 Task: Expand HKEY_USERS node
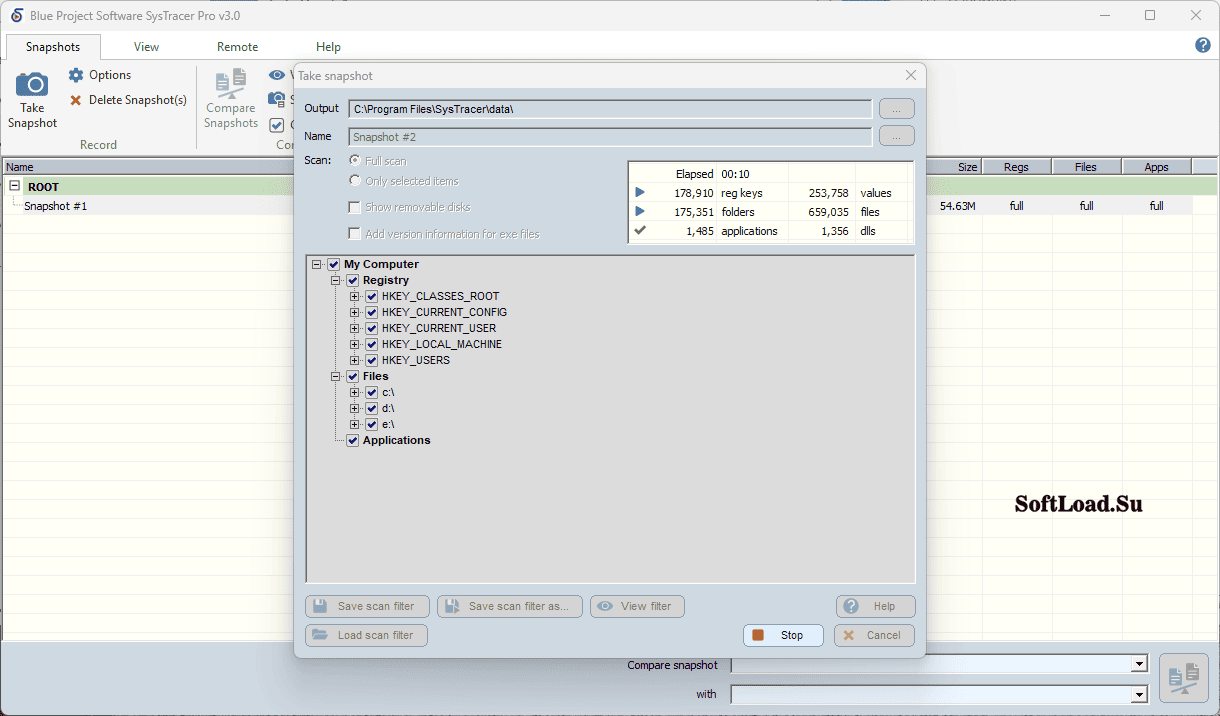click(x=355, y=360)
